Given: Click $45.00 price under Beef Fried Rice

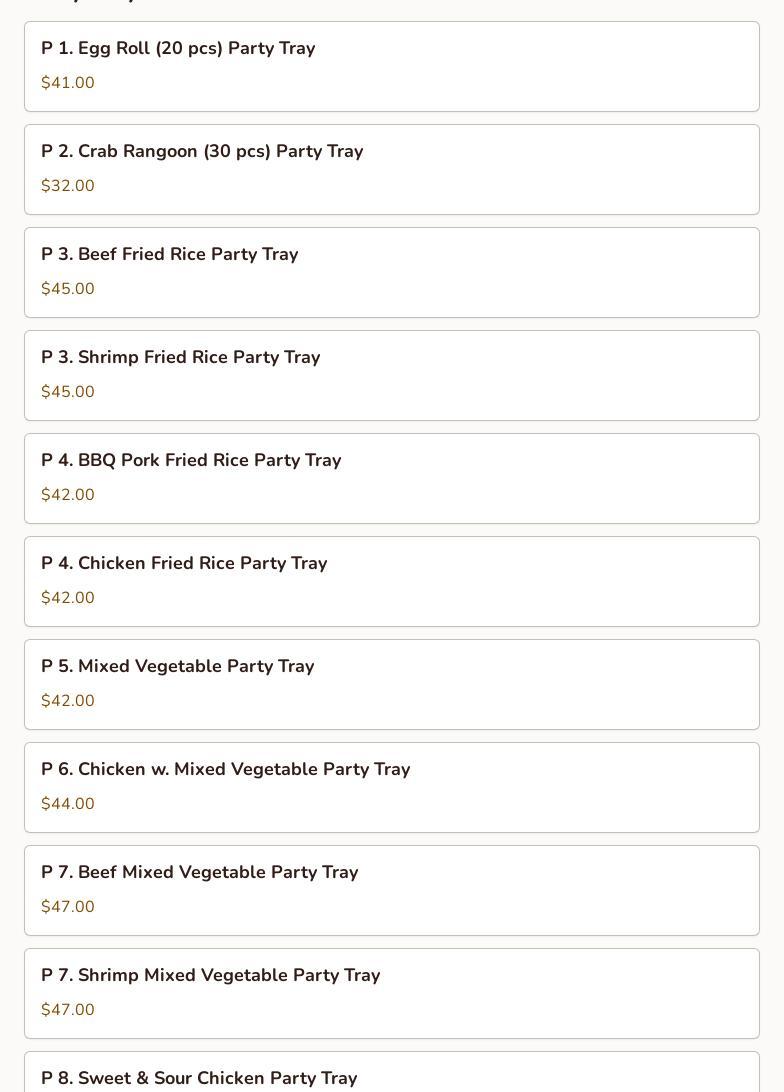Looking at the screenshot, I should 68,289.
